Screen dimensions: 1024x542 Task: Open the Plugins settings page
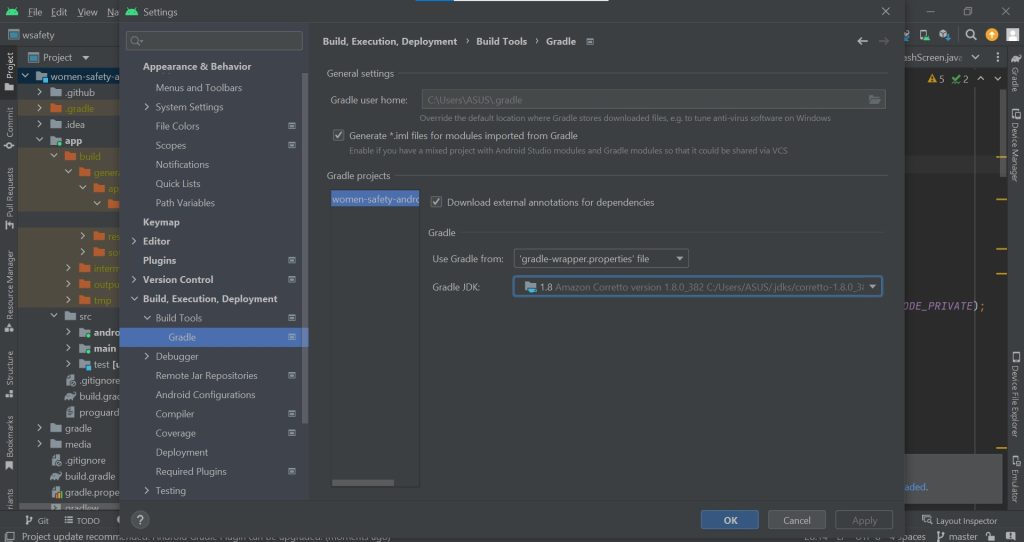tap(159, 260)
